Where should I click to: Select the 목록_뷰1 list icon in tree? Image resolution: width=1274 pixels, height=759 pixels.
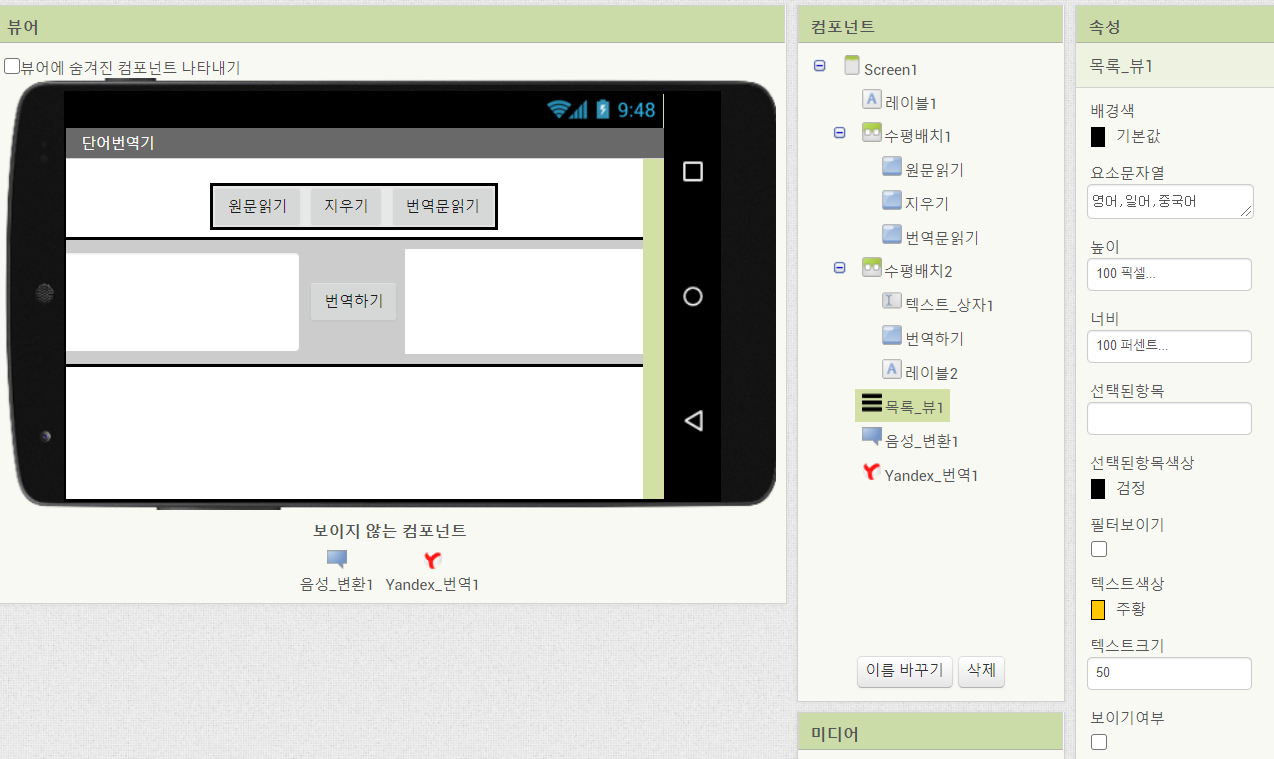click(x=871, y=403)
